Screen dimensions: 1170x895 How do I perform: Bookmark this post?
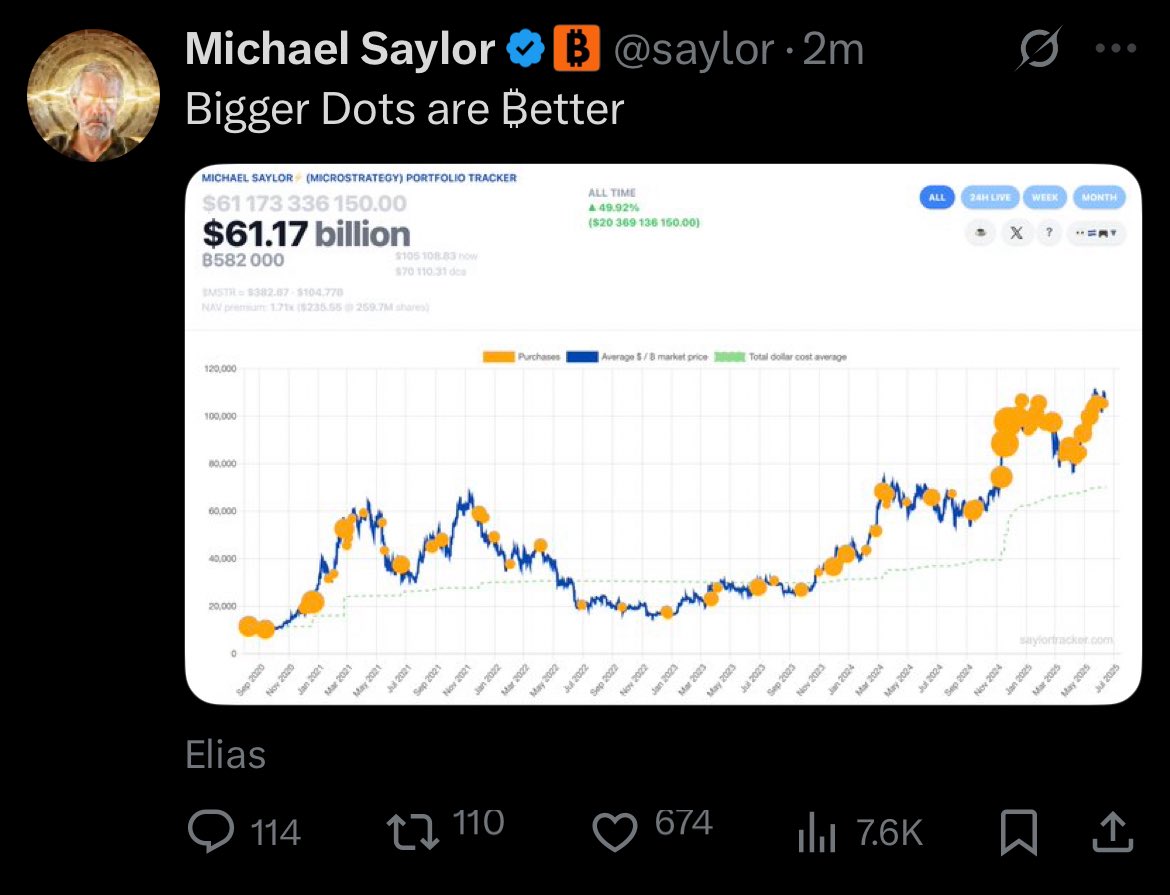[x=1019, y=832]
